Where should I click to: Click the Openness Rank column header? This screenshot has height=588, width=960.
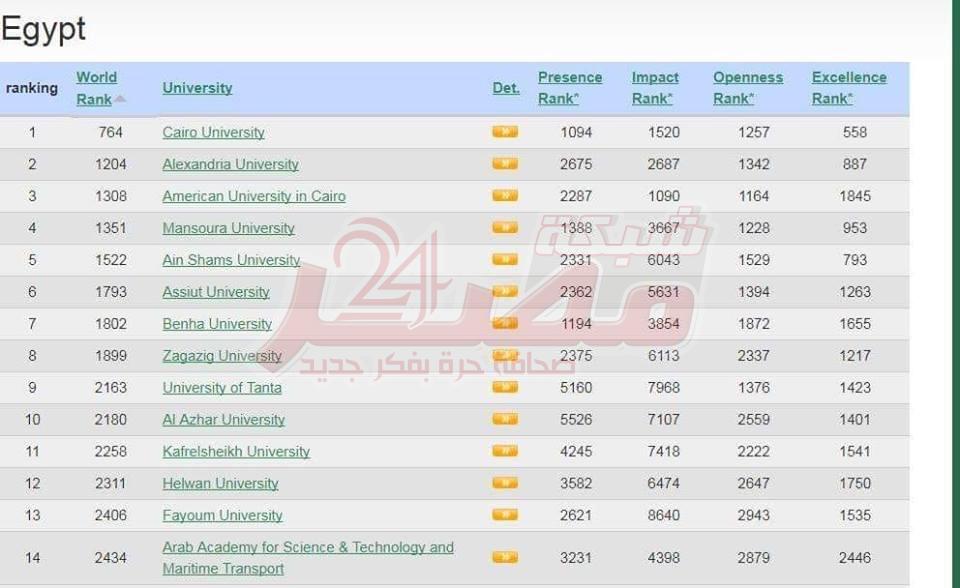coord(748,88)
